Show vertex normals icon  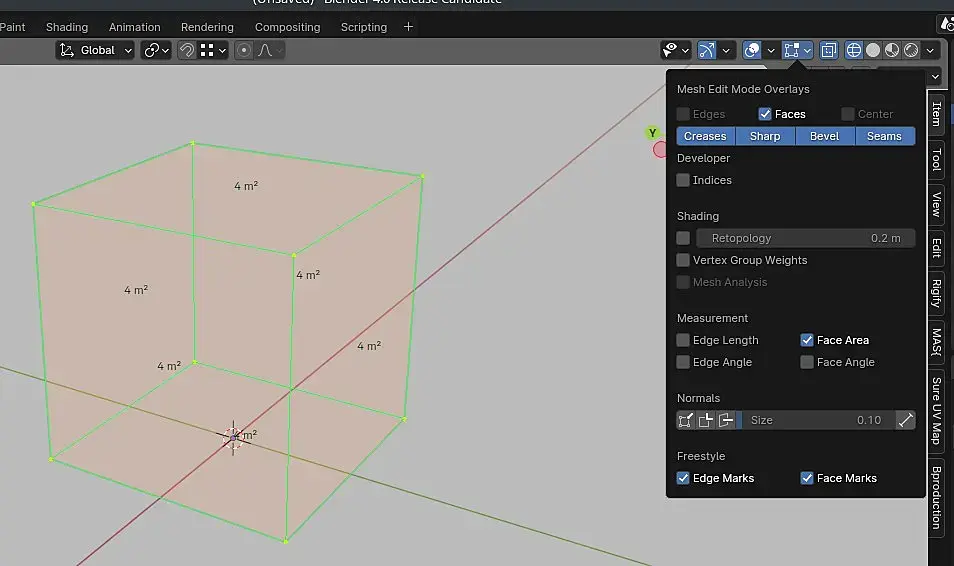pyautogui.click(x=686, y=420)
